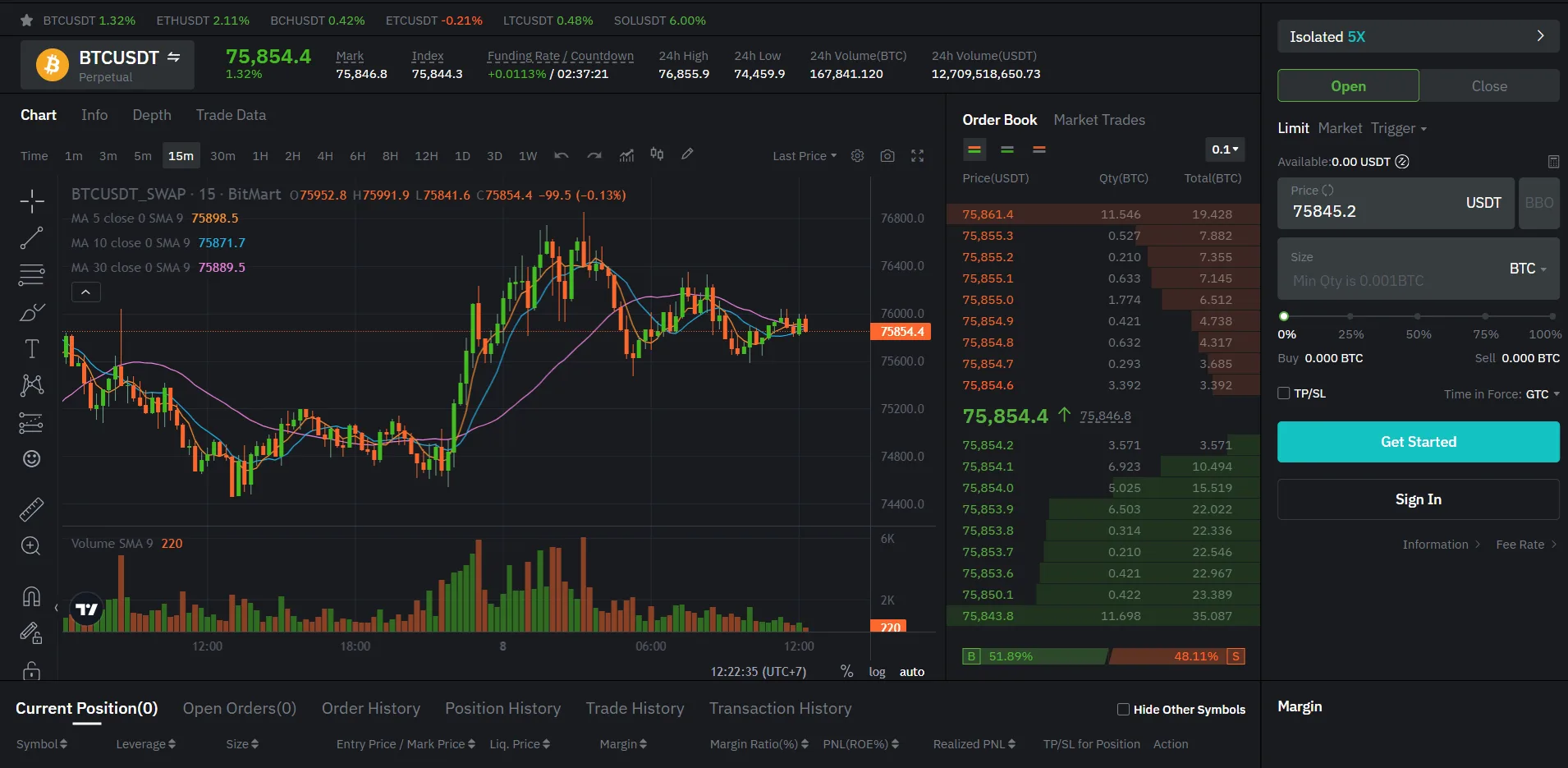Switch BTCUSDT trading pair selector
This screenshot has width=1568, height=768.
[x=108, y=65]
